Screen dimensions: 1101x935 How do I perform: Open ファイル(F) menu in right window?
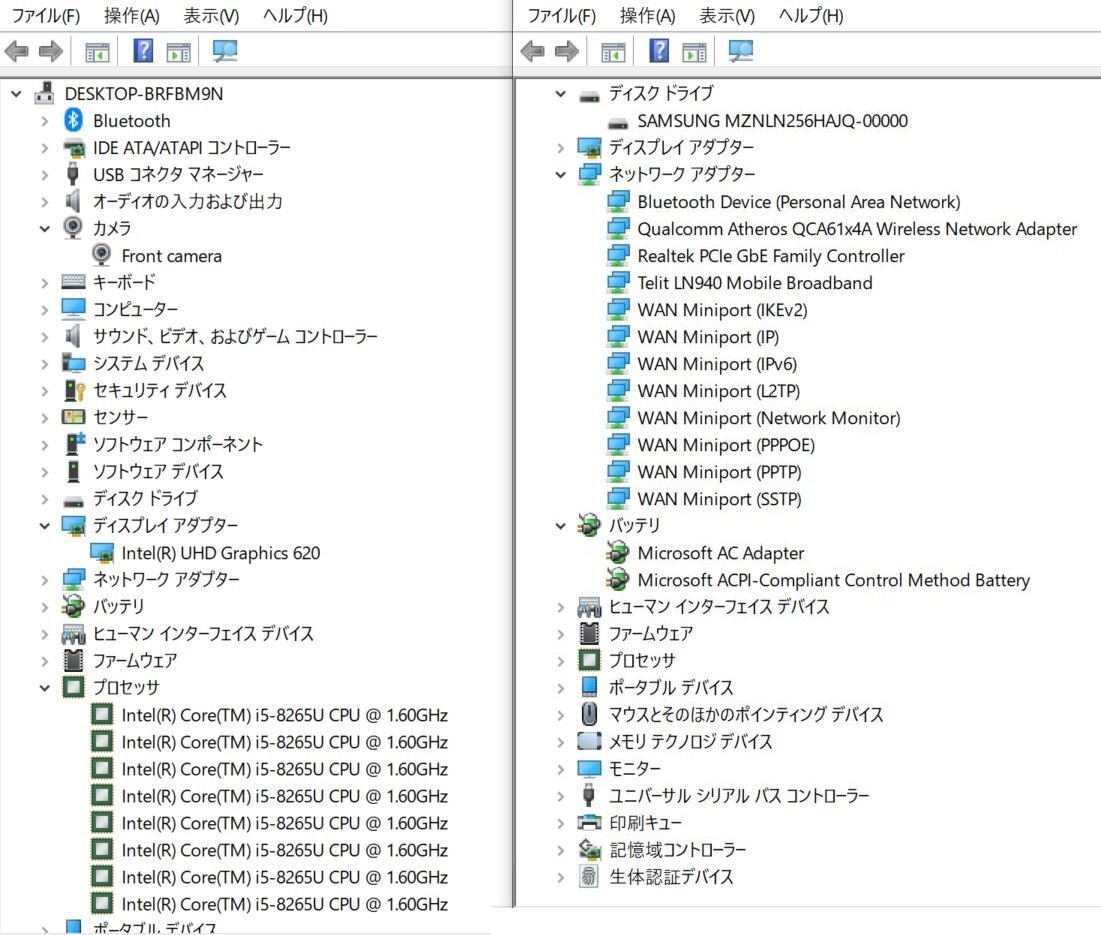(562, 15)
